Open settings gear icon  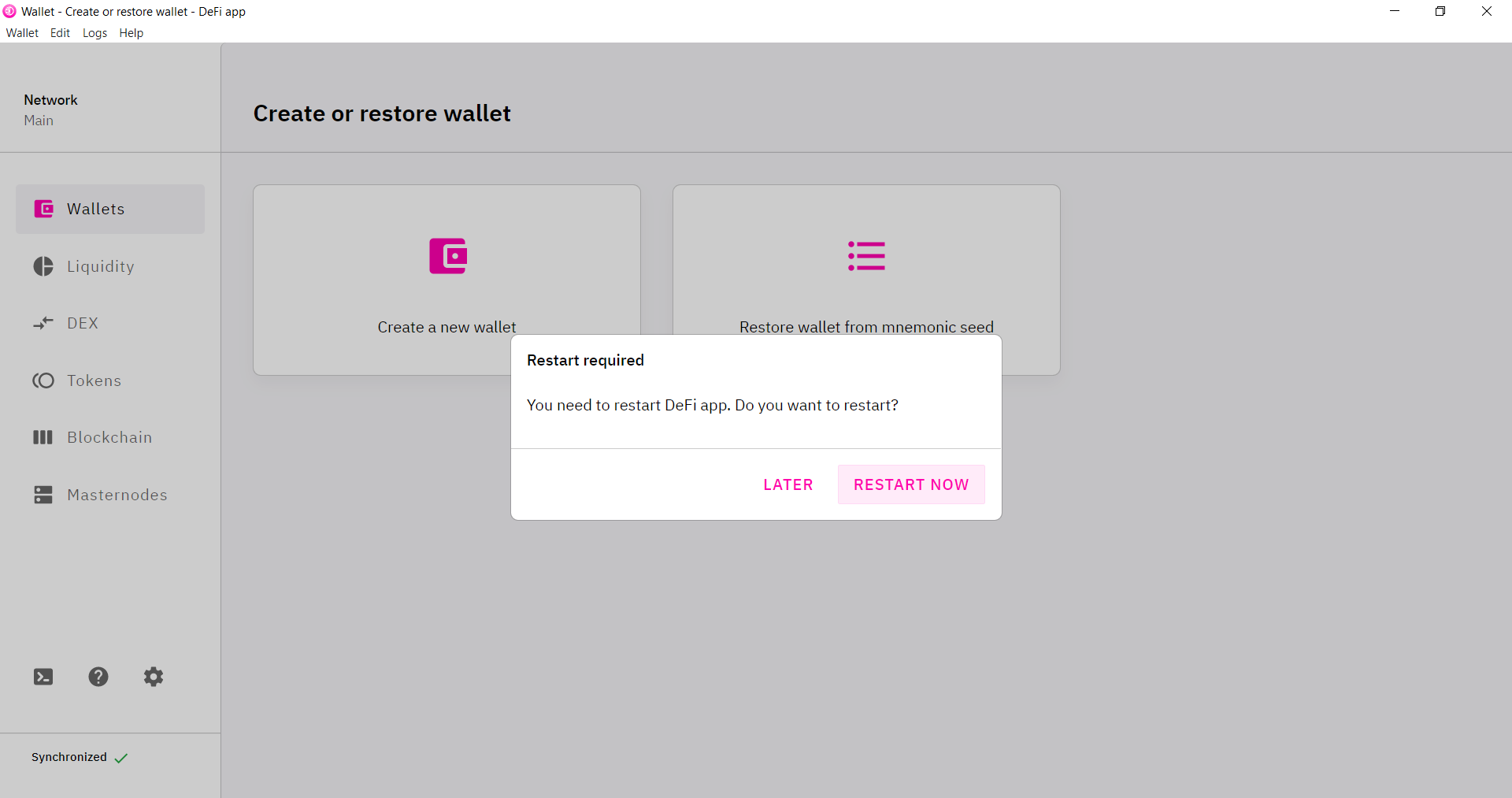(x=154, y=677)
